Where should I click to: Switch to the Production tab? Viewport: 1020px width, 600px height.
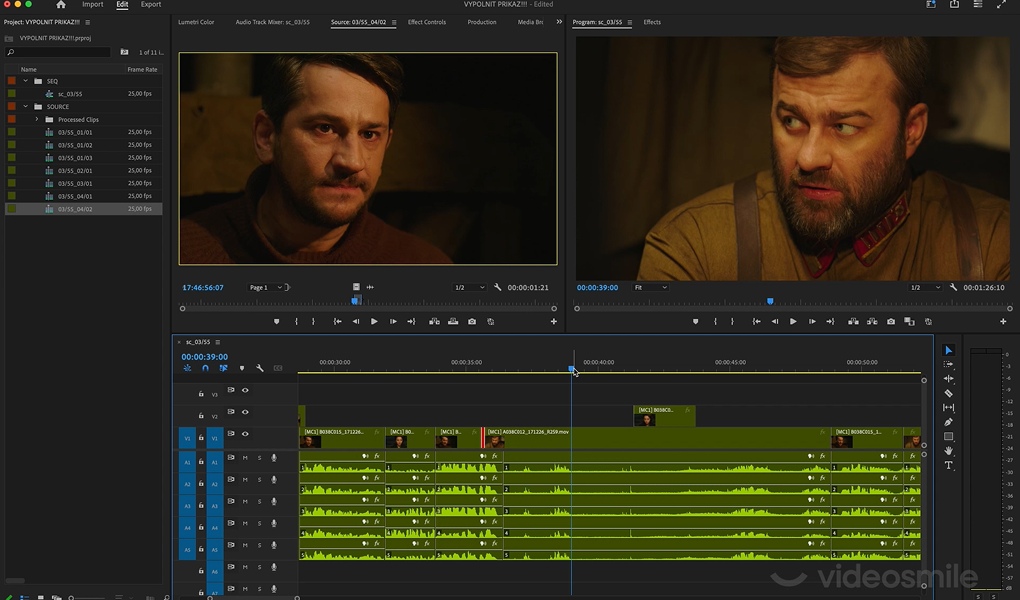coord(481,22)
